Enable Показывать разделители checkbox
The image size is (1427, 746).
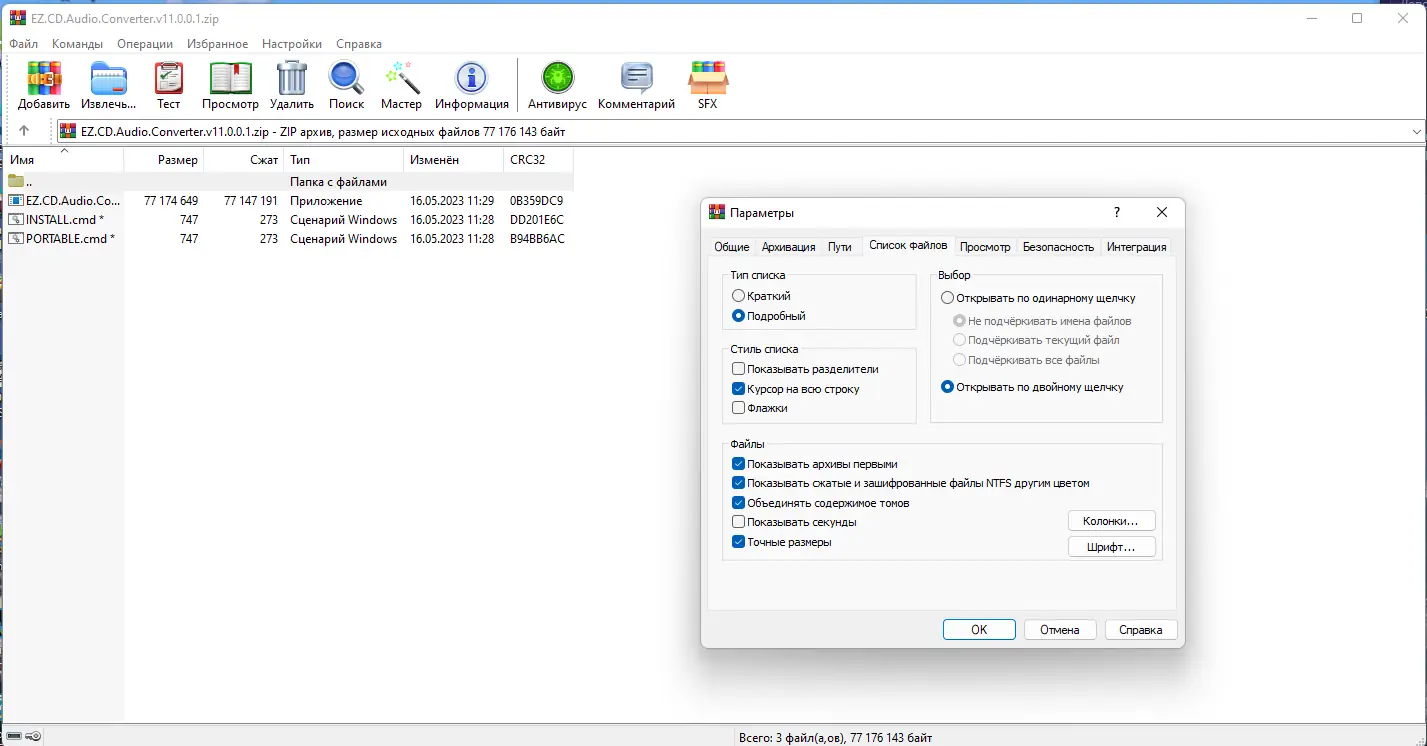coord(739,369)
